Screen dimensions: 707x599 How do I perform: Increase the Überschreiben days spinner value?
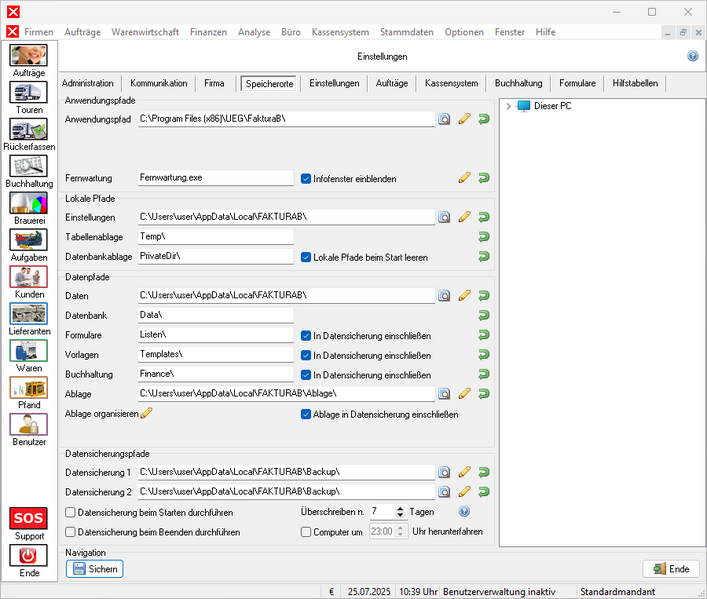click(401, 508)
